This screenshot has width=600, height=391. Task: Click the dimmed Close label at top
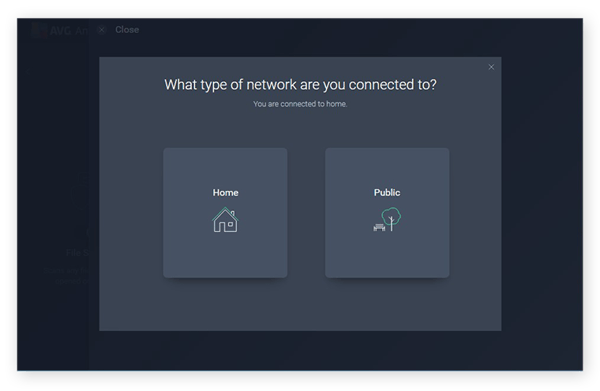pos(127,30)
